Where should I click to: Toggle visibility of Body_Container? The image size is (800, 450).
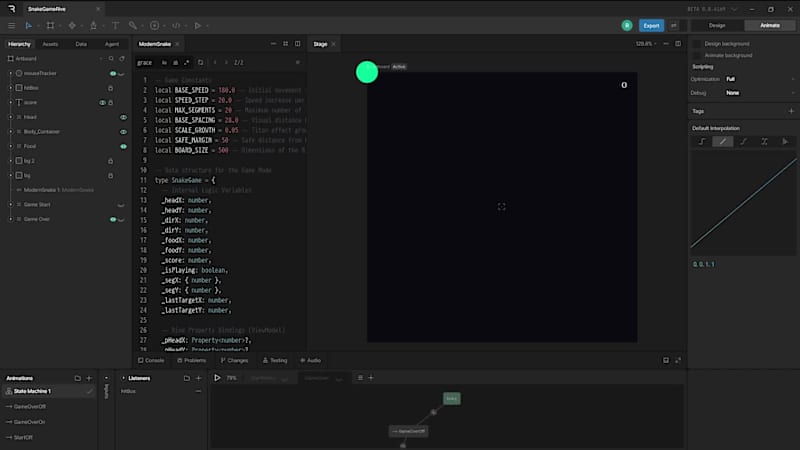click(123, 132)
